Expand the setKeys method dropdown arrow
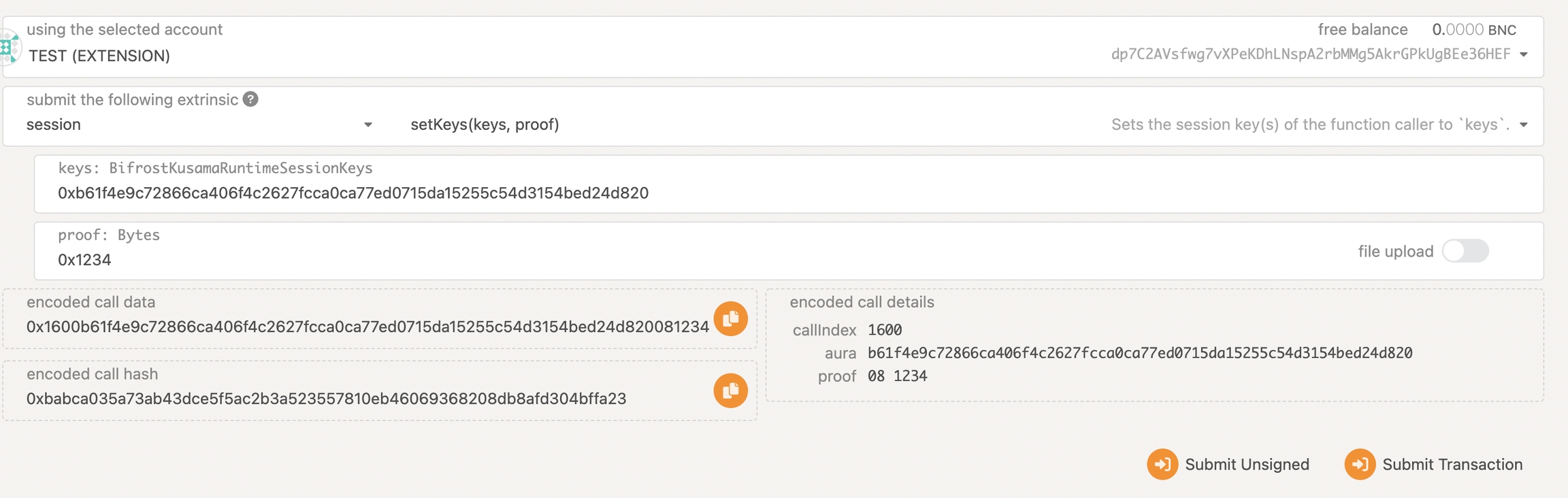The image size is (1568, 498). [x=1524, y=124]
